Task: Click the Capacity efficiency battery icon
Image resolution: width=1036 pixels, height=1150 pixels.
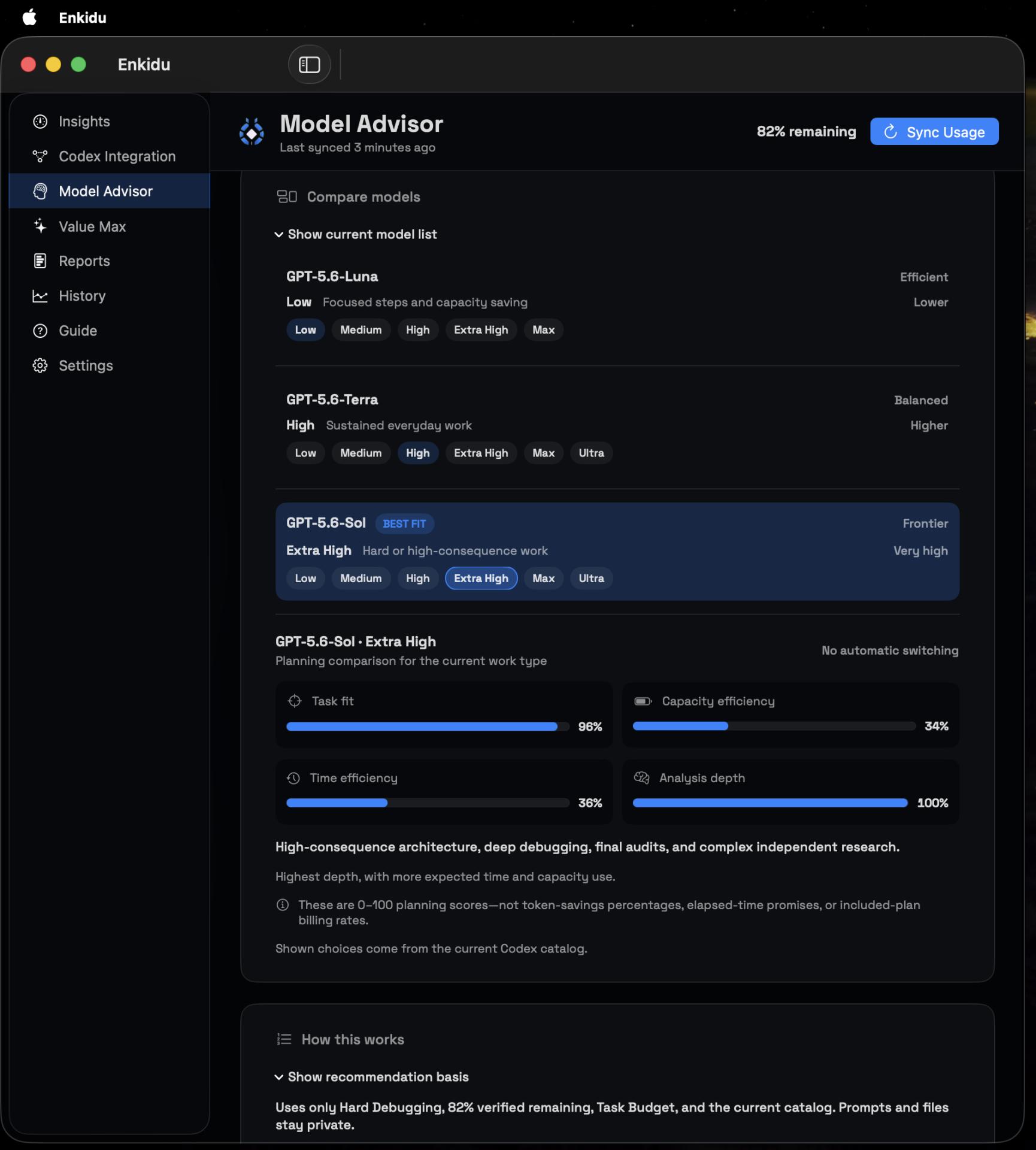Action: pyautogui.click(x=643, y=701)
